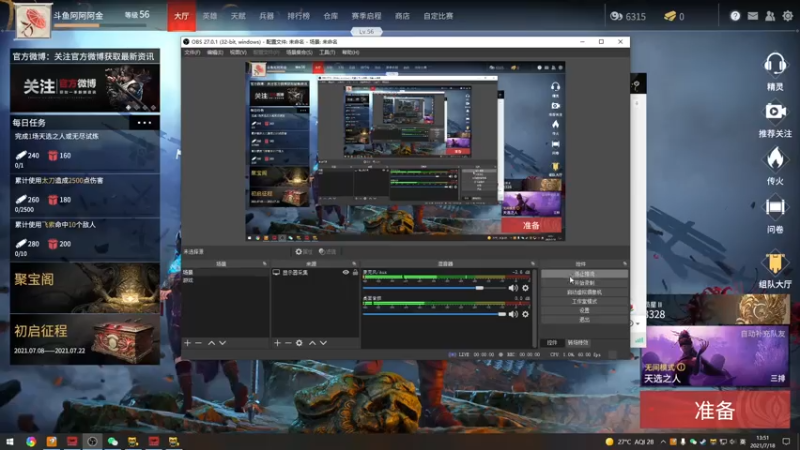This screenshot has height=450, width=800.
Task: Expand the Lv.56 pill at the top of the game
Action: [x=366, y=32]
